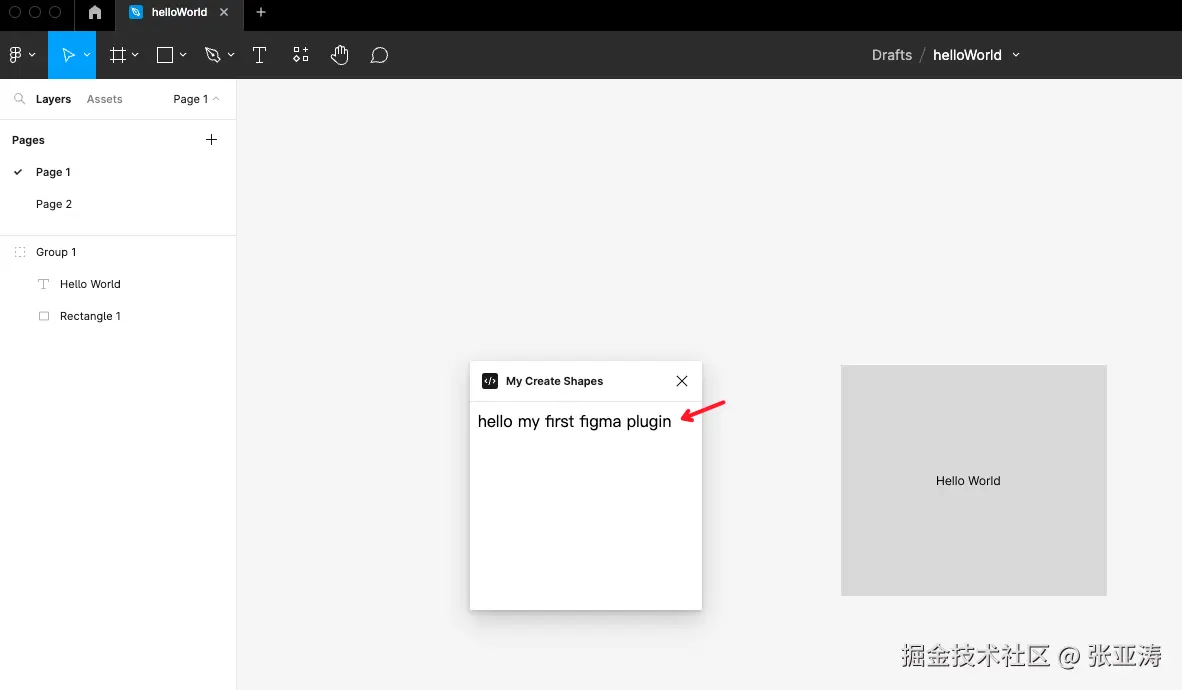Select the Pen tool
The width and height of the screenshot is (1182, 690).
(213, 55)
